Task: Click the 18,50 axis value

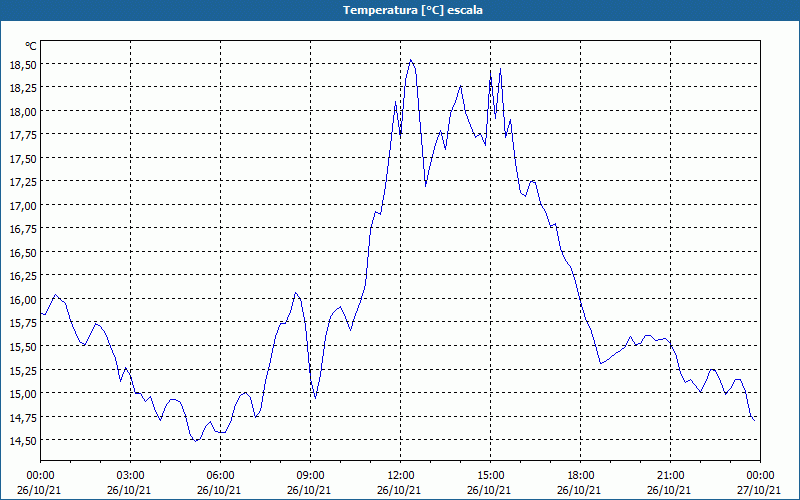Action: [x=23, y=65]
